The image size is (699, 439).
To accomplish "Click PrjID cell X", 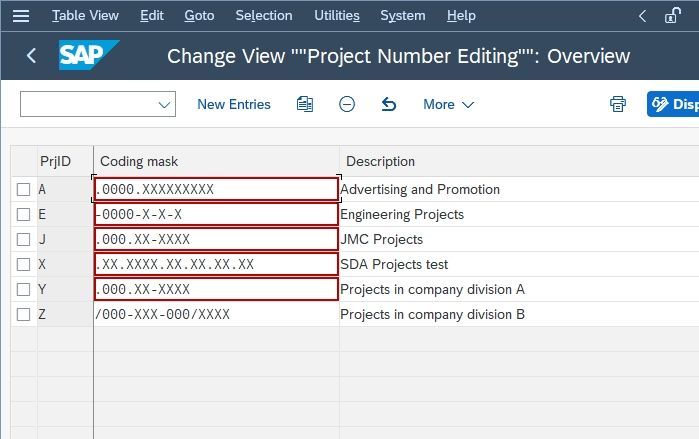I will pos(65,264).
